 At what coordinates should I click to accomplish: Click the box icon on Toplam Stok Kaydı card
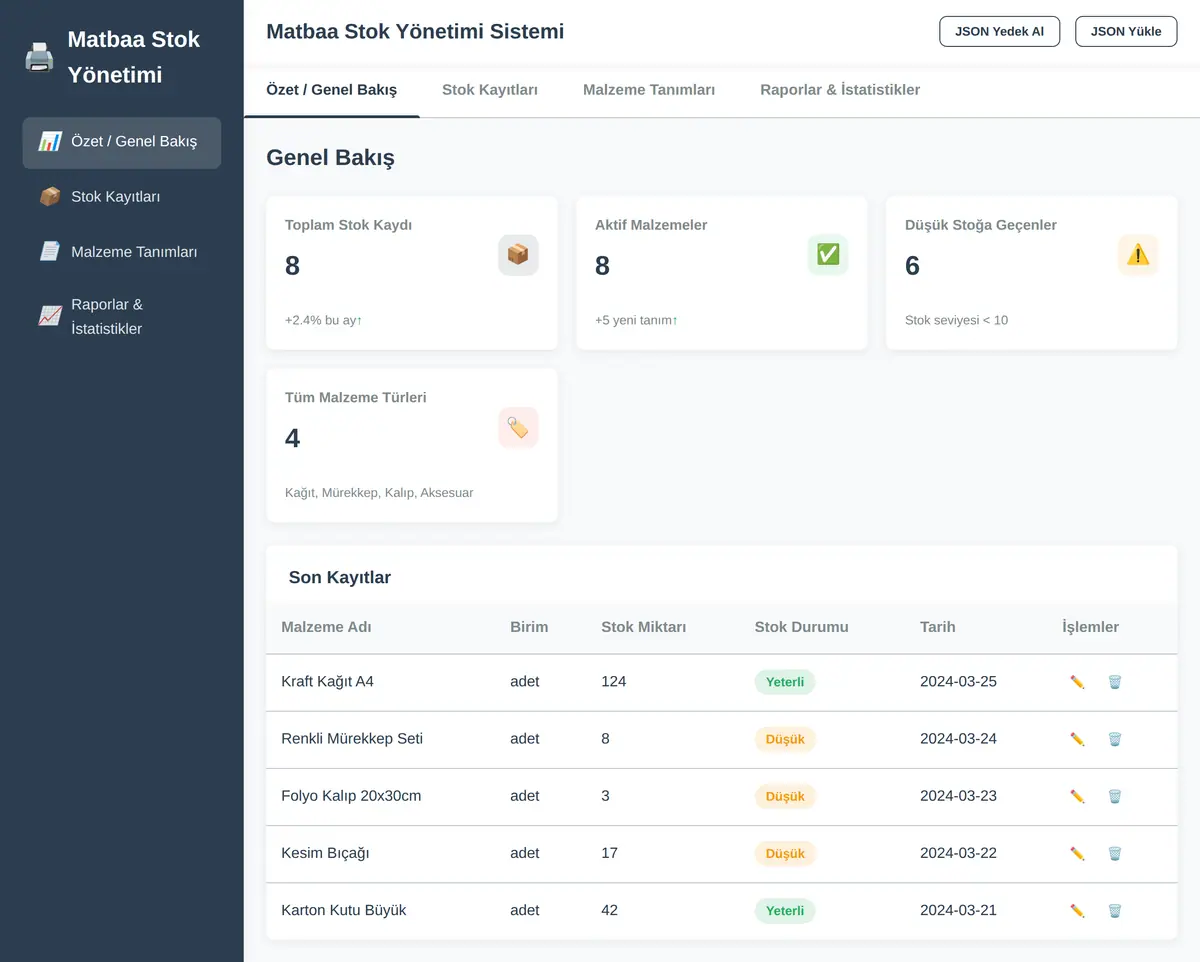pyautogui.click(x=518, y=255)
